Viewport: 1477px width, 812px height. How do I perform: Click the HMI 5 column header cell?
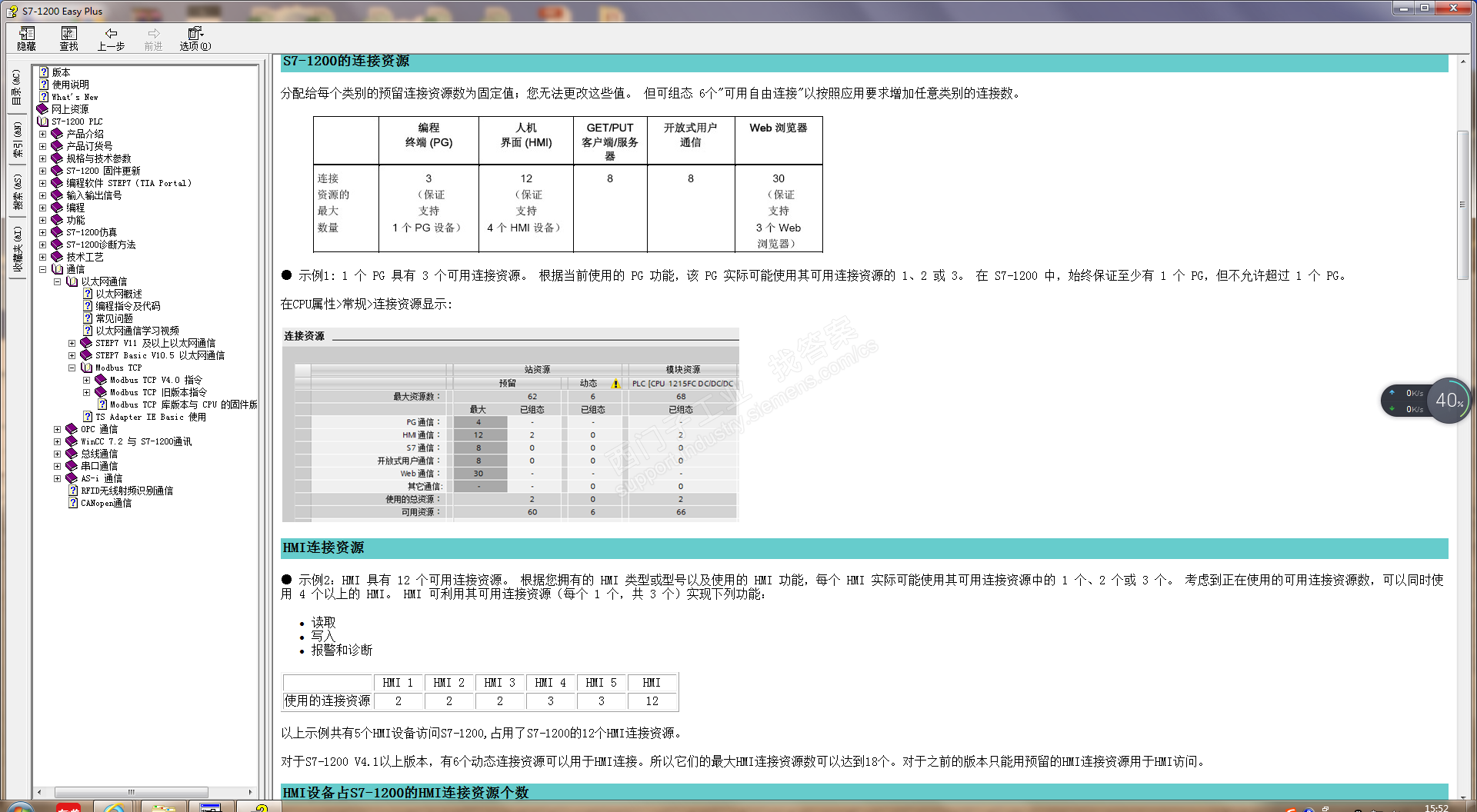pyautogui.click(x=601, y=683)
